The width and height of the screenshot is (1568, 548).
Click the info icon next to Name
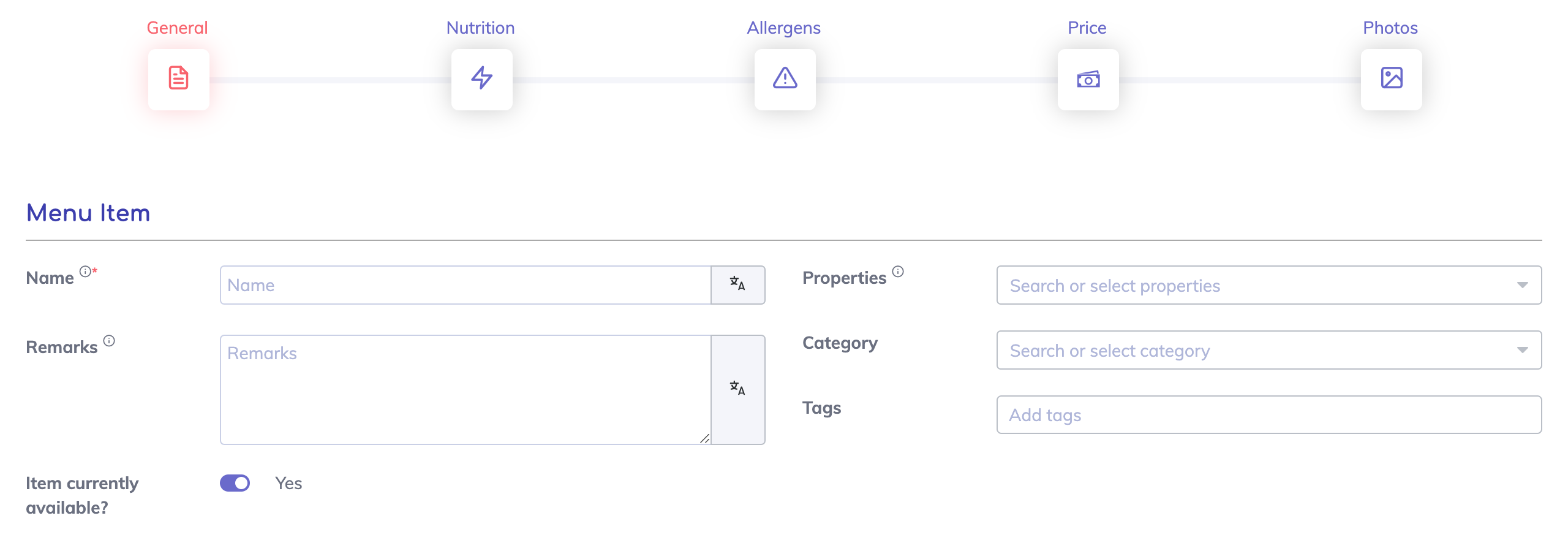85,272
